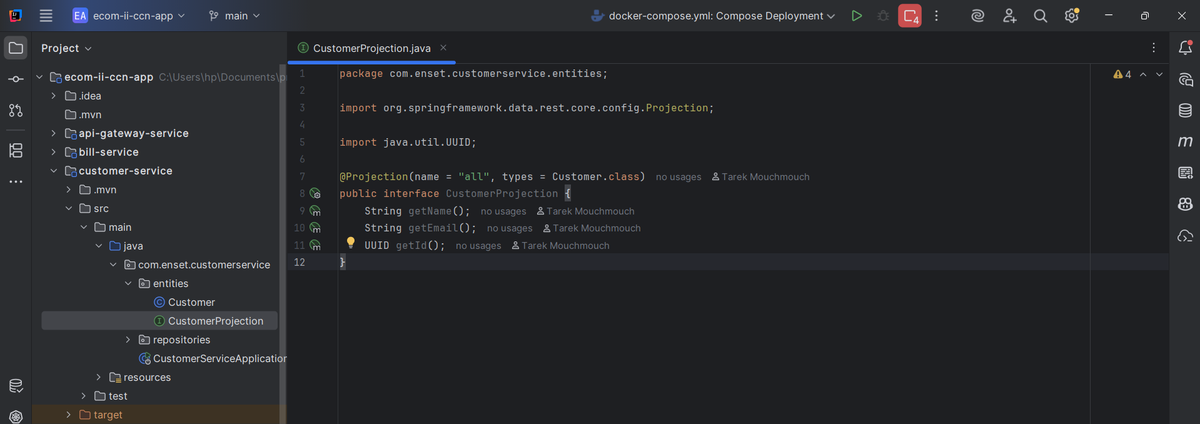Viewport: 1200px width, 424px height.
Task: Click the gutter icon beside getName line
Action: [x=315, y=211]
